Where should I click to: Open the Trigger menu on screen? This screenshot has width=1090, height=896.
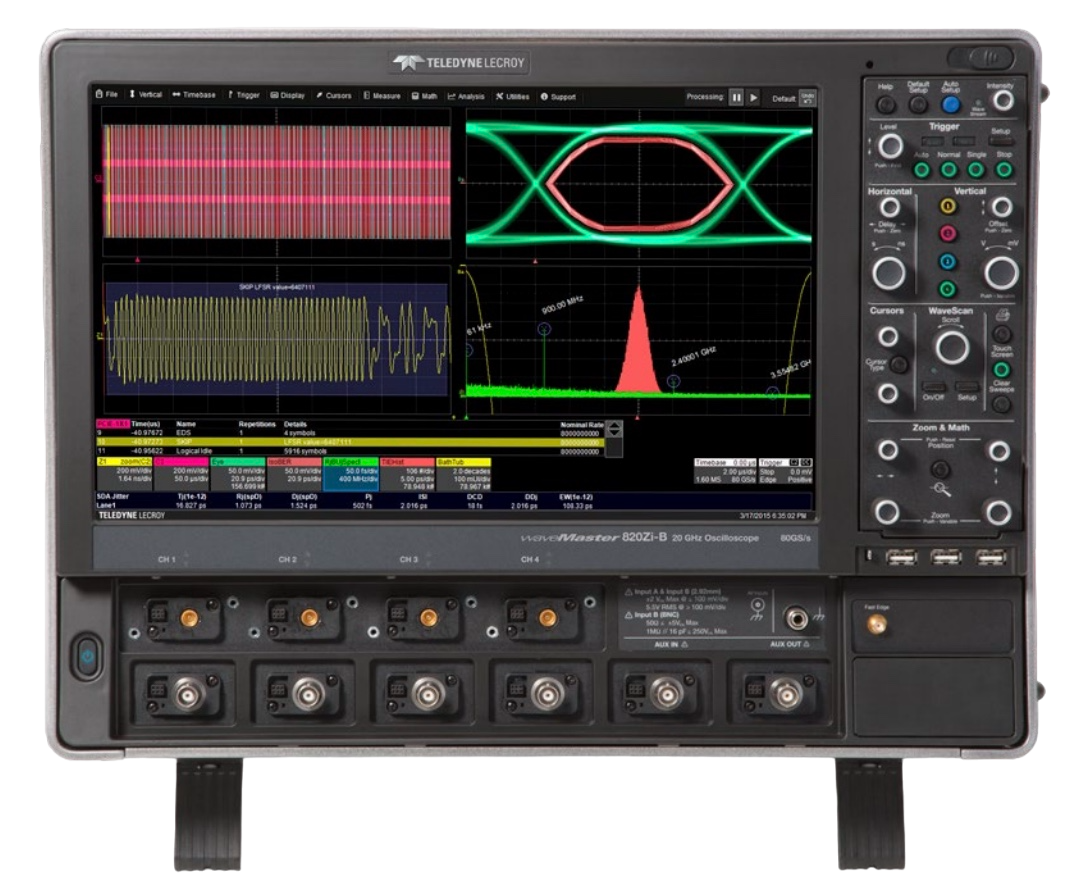[243, 95]
